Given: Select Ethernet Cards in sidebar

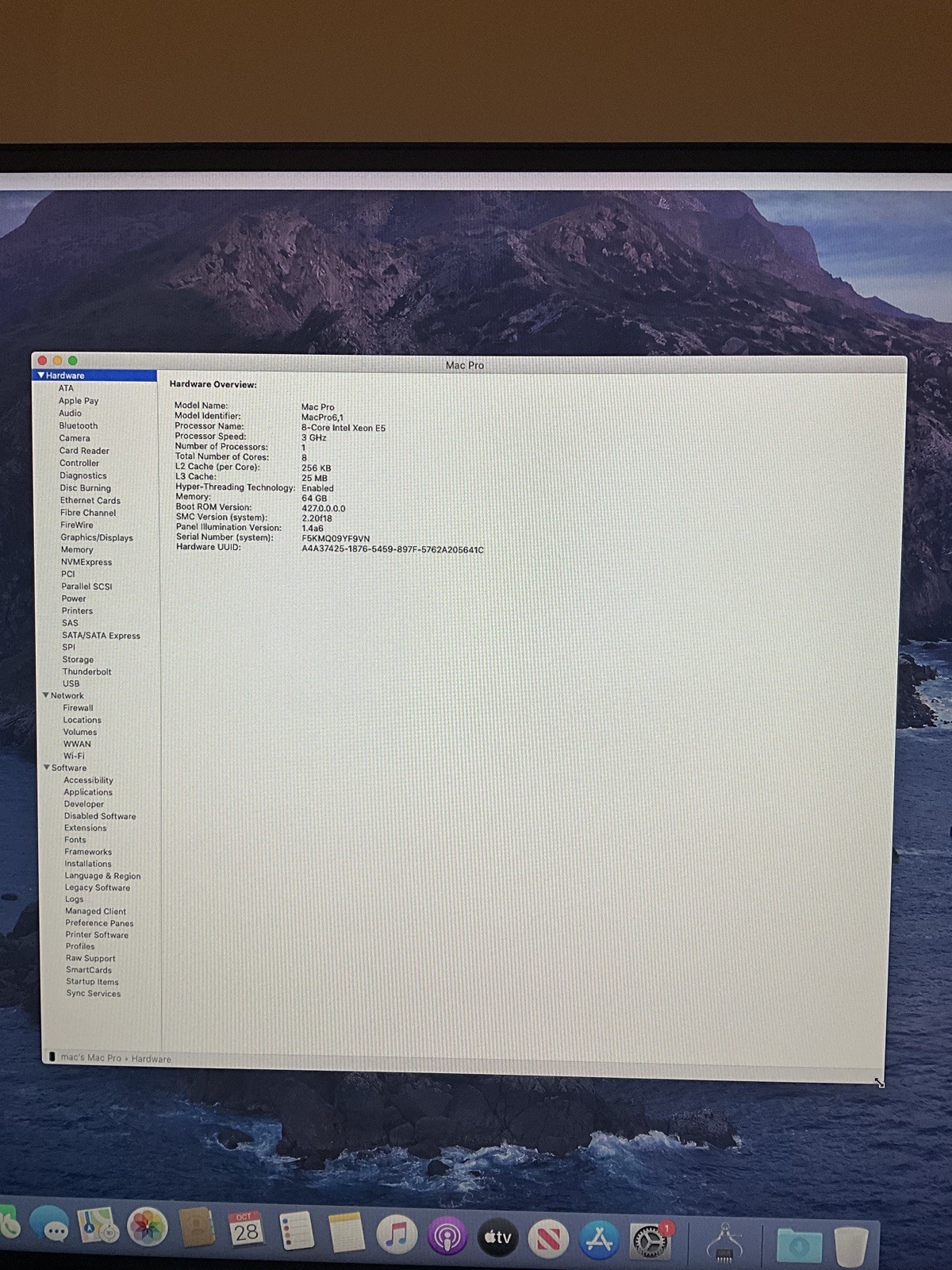Looking at the screenshot, I should pos(90,500).
